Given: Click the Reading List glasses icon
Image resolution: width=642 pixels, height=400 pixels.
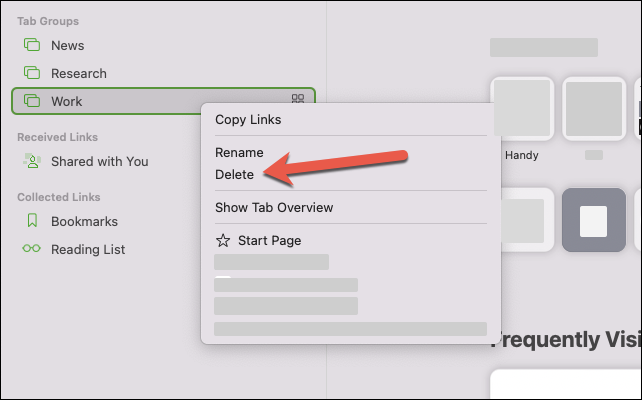Looking at the screenshot, I should point(32,249).
